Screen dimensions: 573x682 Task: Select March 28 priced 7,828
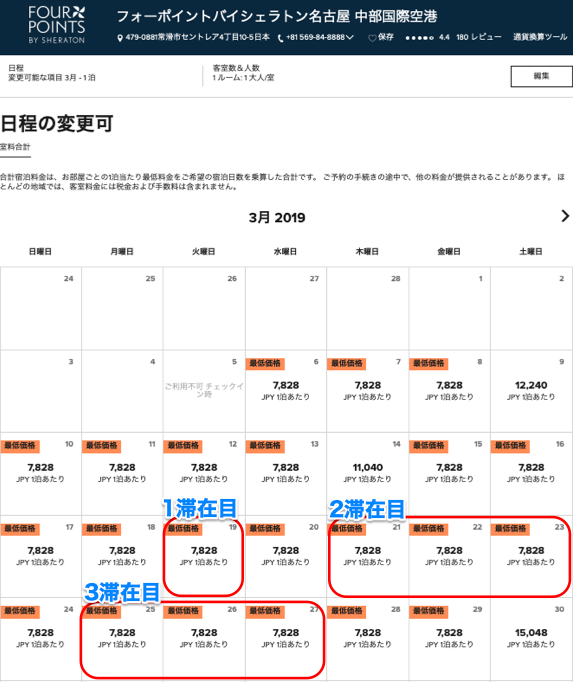(x=368, y=639)
